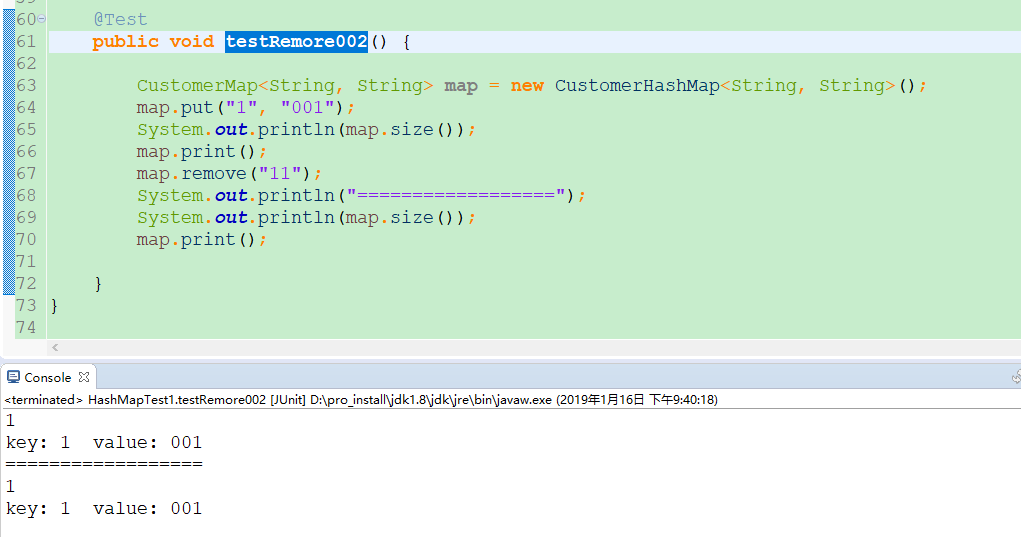Click first console output line "1"
Viewport: 1021px width, 537px height.
pyautogui.click(x=10, y=420)
